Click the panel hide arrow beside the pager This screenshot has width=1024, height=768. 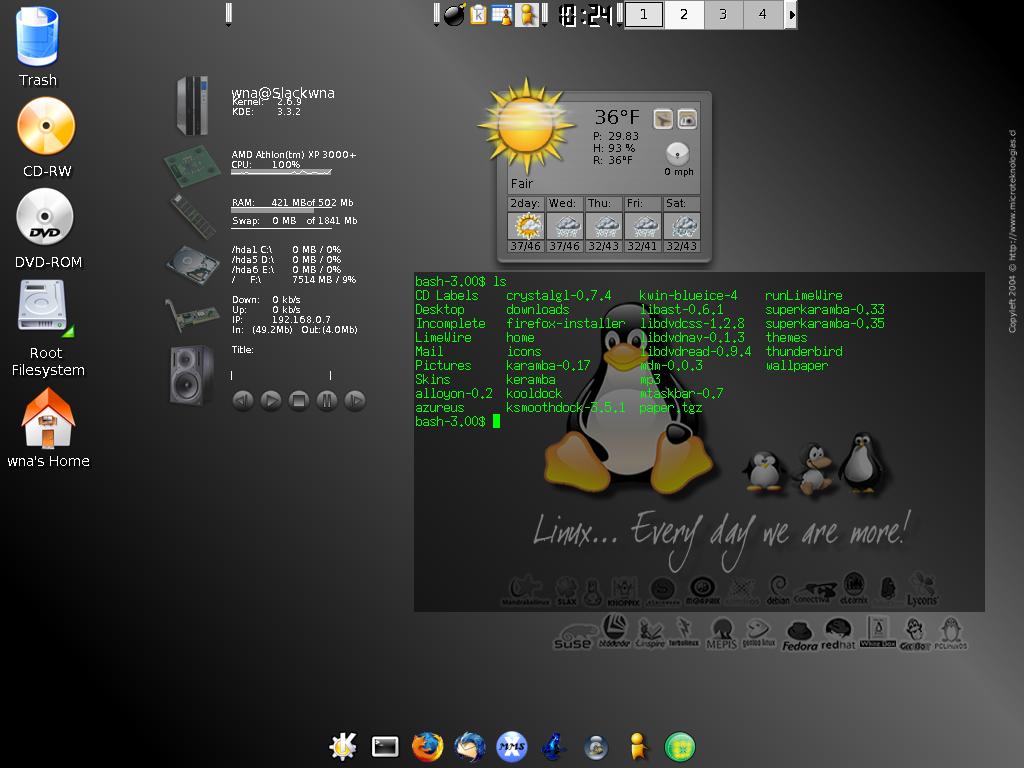point(791,14)
